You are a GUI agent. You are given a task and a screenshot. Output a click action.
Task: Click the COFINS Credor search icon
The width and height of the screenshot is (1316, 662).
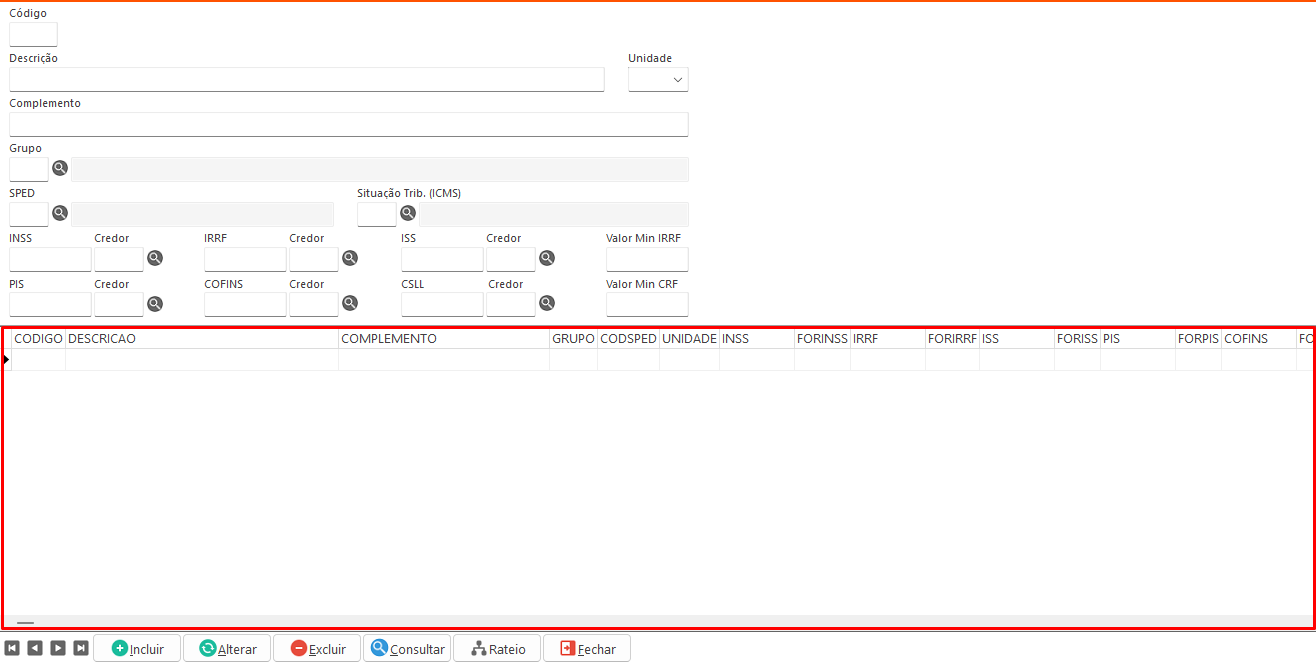350,303
